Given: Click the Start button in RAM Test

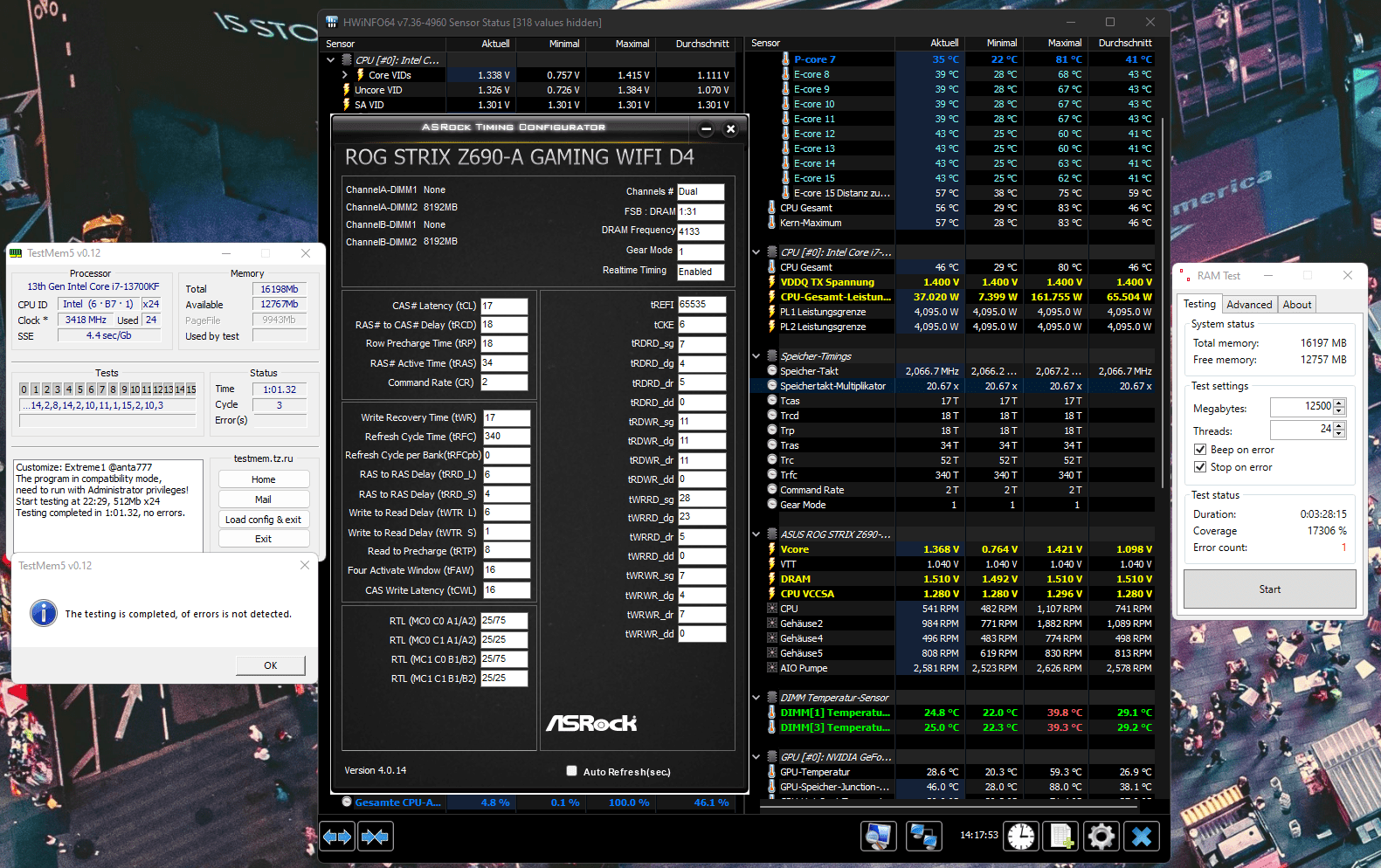Looking at the screenshot, I should (1269, 589).
